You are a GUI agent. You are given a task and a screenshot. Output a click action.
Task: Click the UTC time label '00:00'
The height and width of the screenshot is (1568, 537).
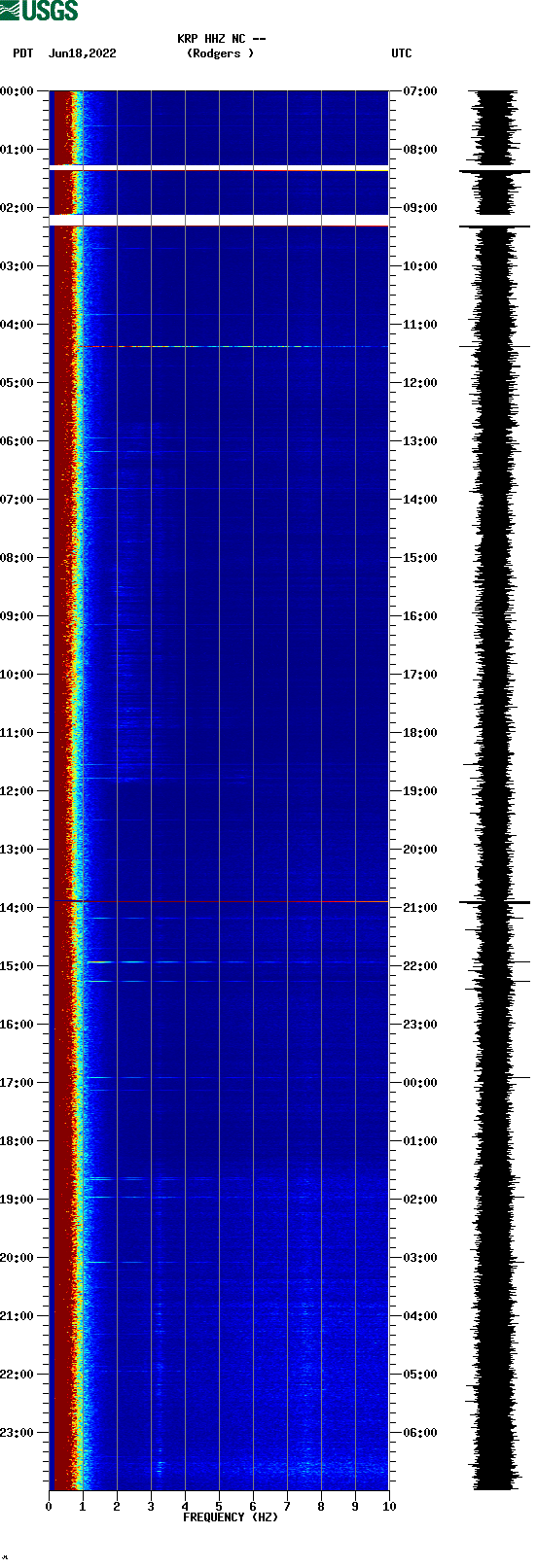(420, 1083)
